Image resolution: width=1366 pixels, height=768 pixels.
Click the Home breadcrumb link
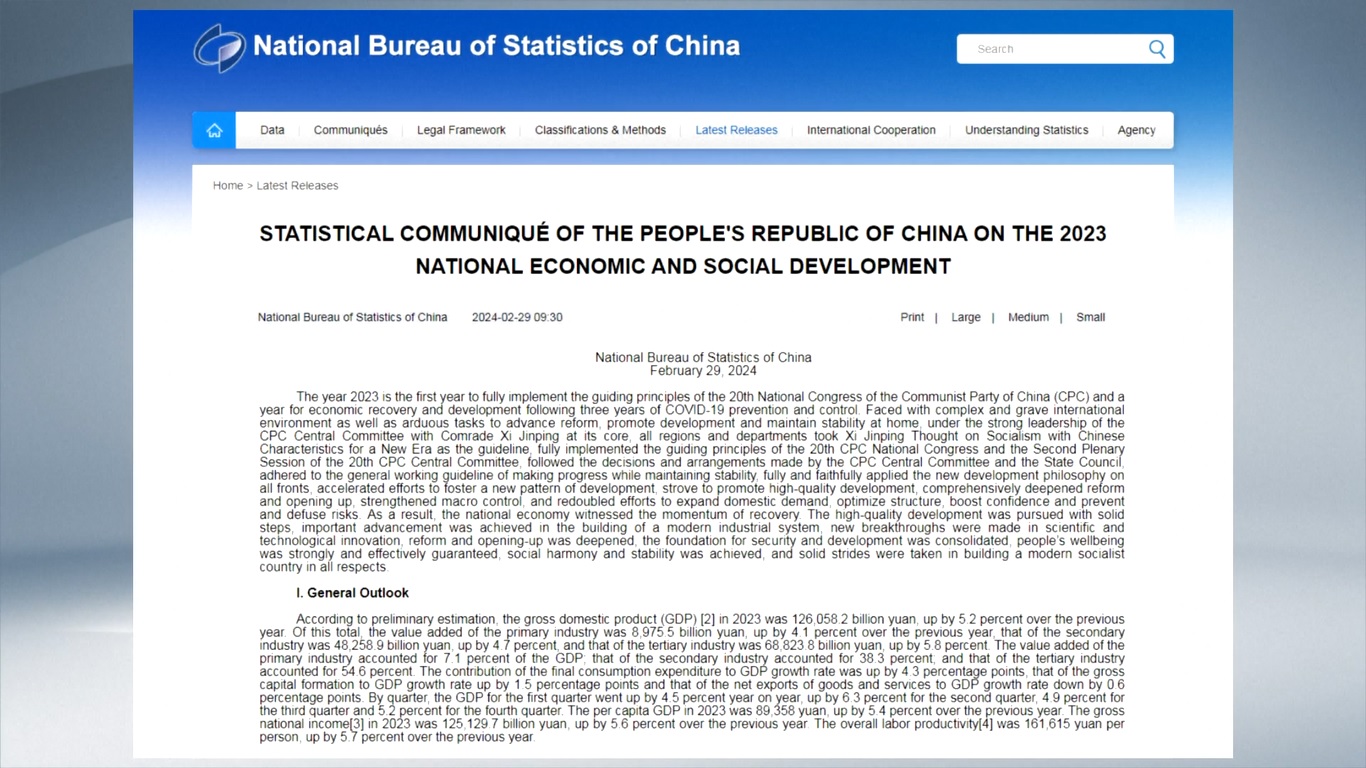click(228, 186)
